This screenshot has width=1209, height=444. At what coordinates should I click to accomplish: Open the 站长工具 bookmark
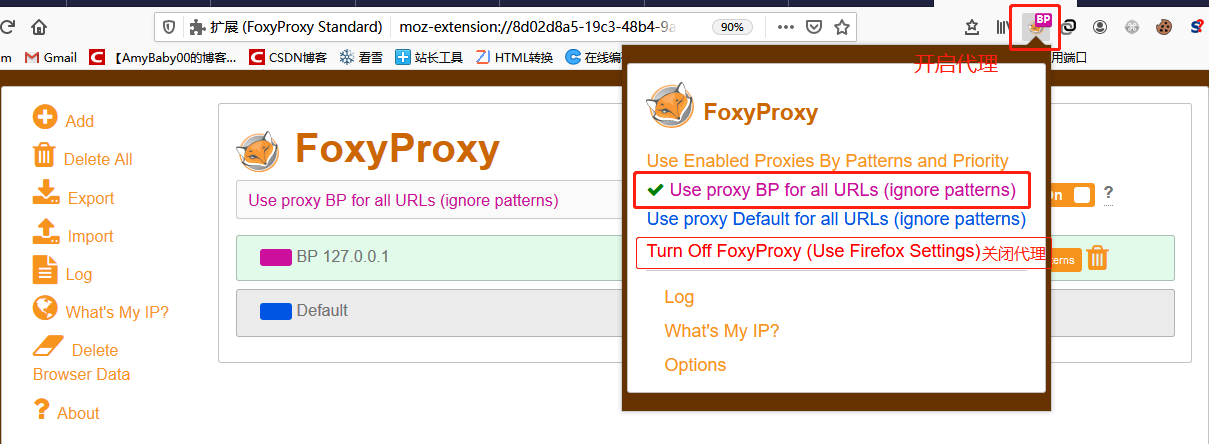[429, 58]
